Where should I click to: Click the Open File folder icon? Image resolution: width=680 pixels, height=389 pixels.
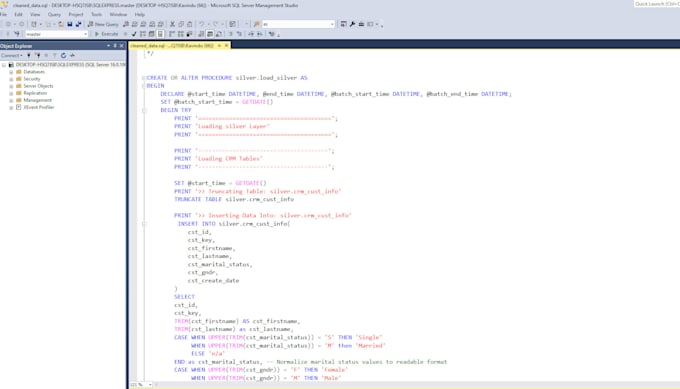[61, 24]
